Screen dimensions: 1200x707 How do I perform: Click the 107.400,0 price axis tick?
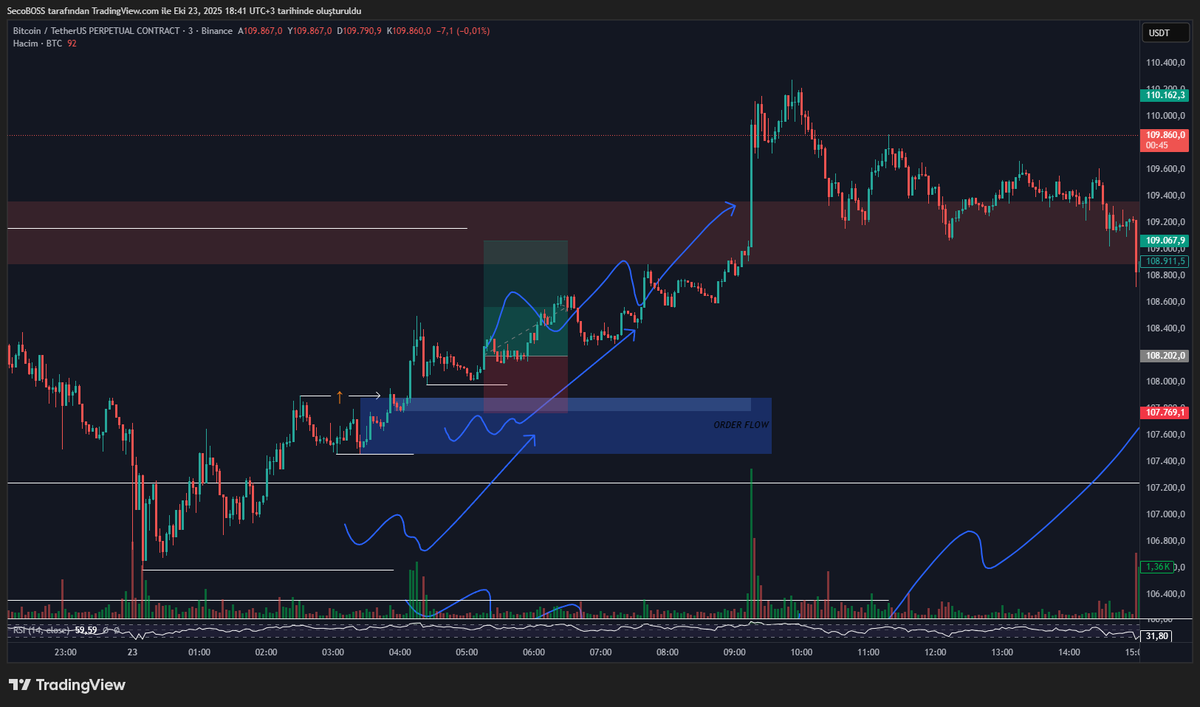(1166, 461)
